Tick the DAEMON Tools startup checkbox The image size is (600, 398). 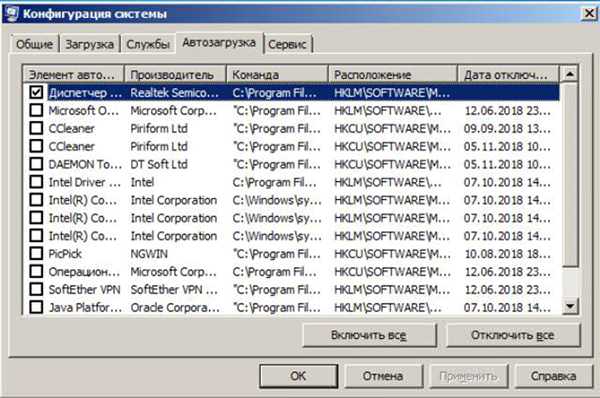pyautogui.click(x=36, y=164)
